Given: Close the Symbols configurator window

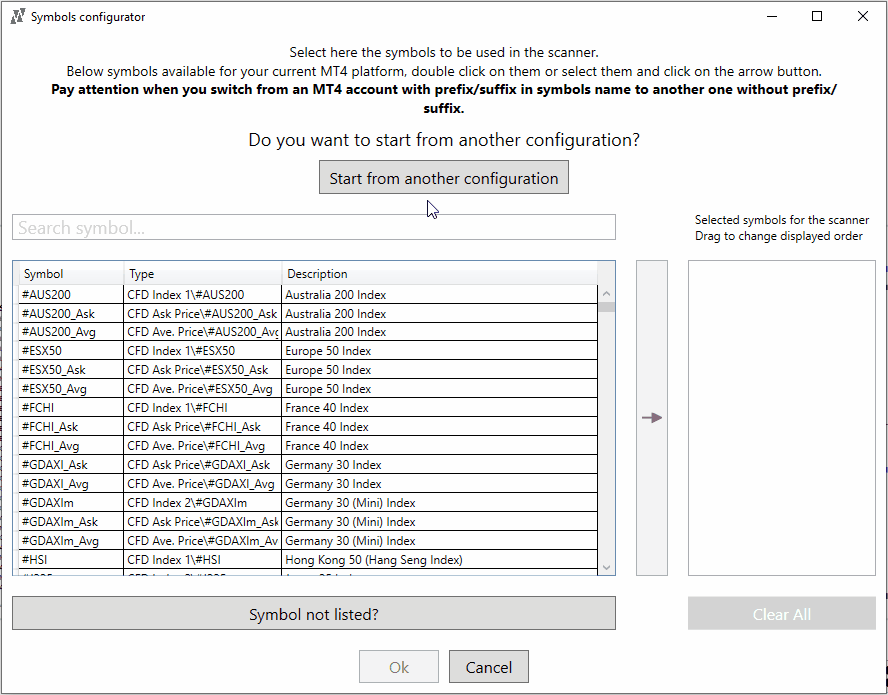Looking at the screenshot, I should [863, 16].
